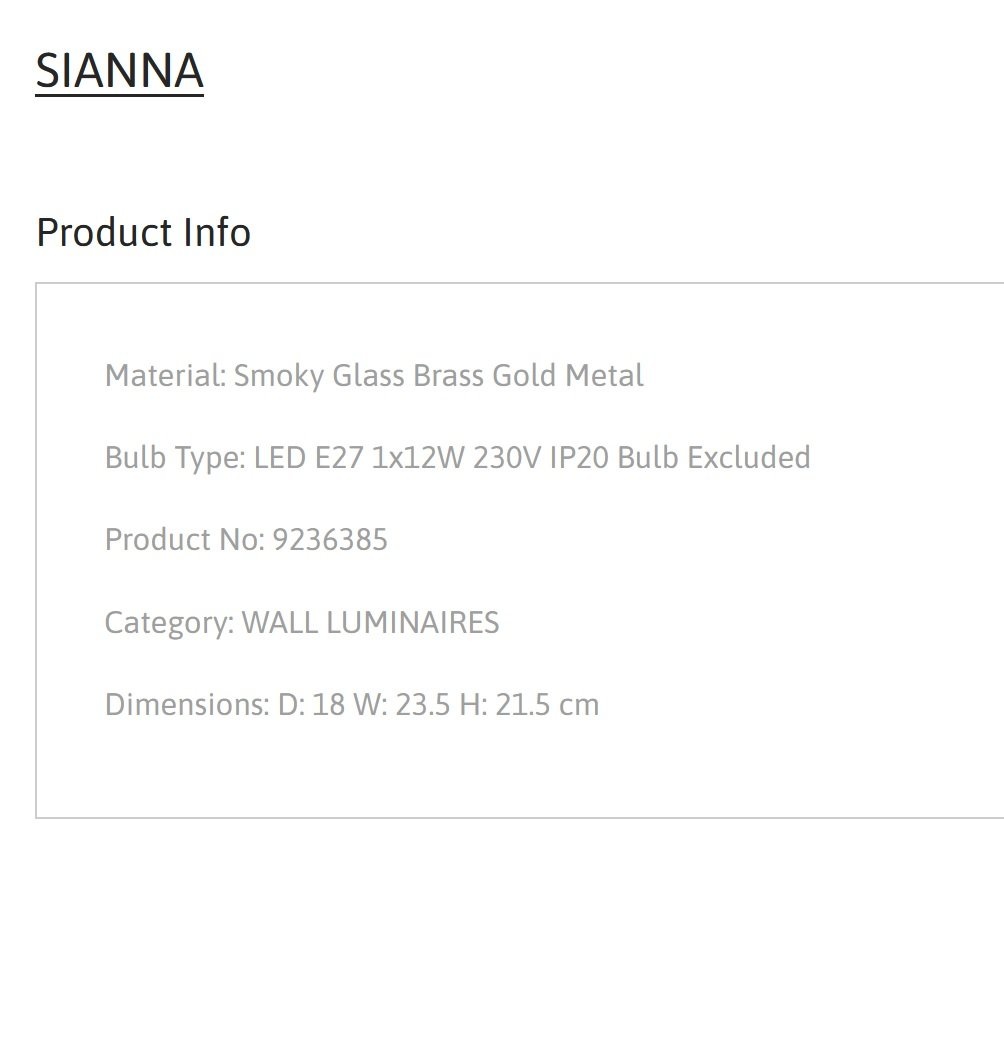
Task: Click the 1x12W wattage text
Action: pyautogui.click(x=418, y=458)
